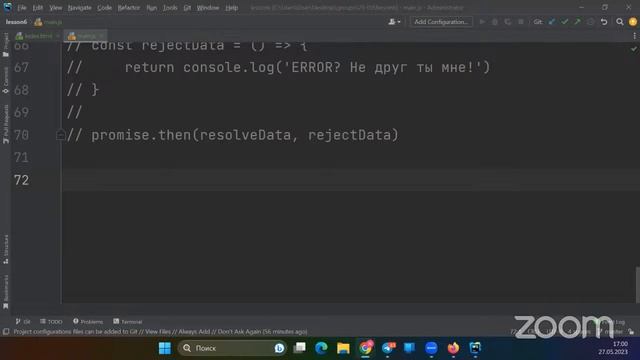Open the Bookmarks tool window sidebar button

[6, 292]
